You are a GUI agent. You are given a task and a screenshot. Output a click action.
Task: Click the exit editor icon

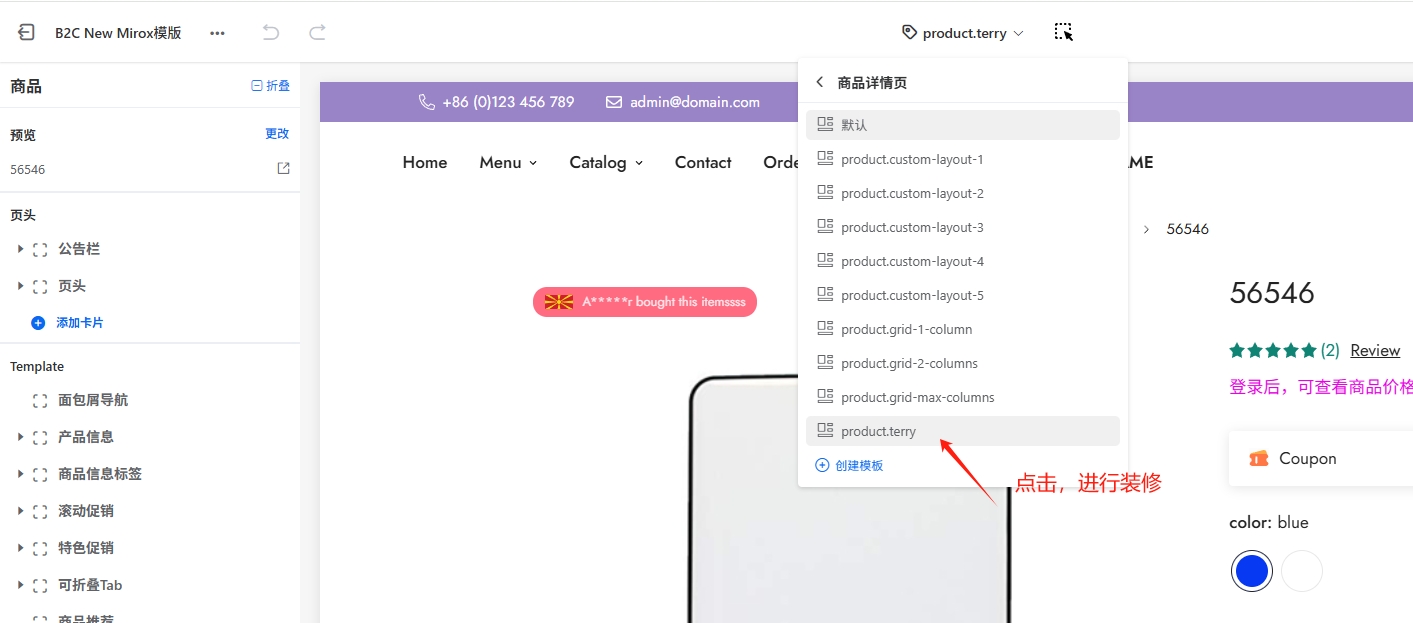[x=27, y=33]
